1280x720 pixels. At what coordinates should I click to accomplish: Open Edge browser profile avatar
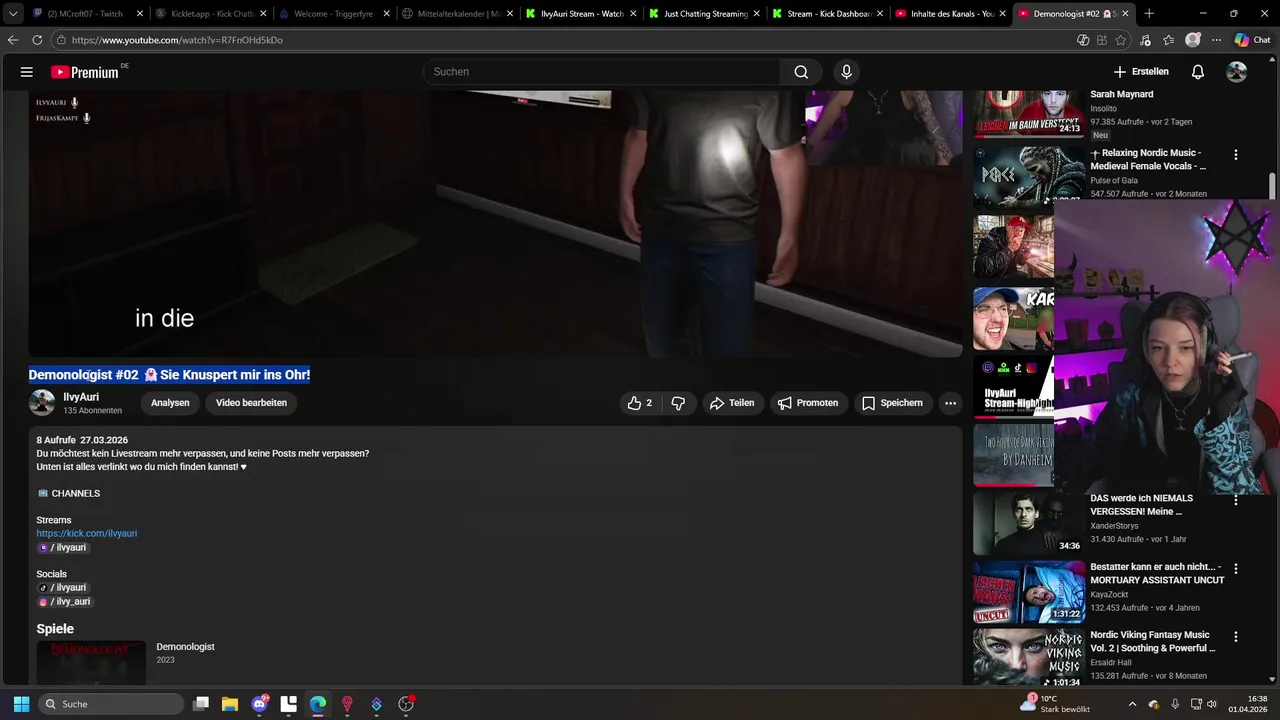pos(1193,40)
